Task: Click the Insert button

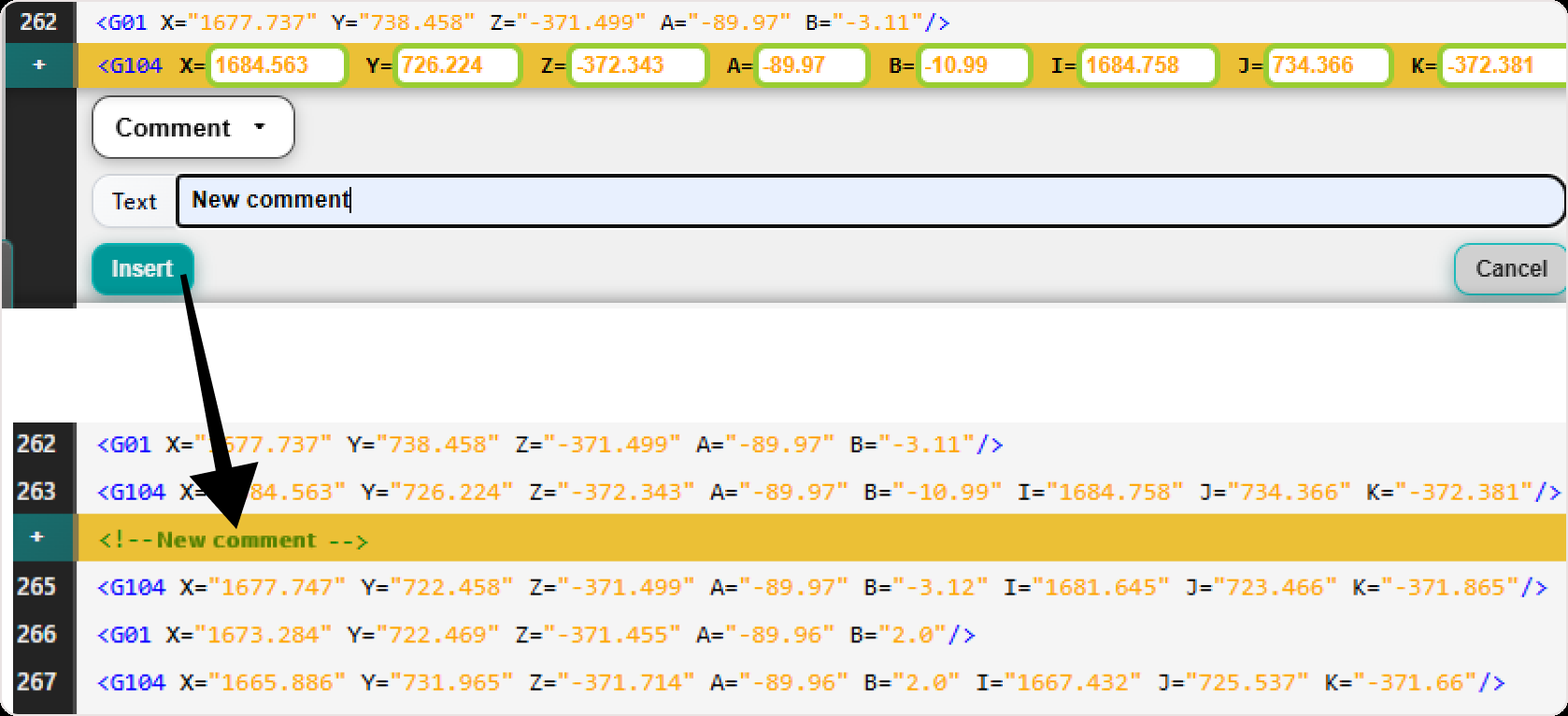Action: 142,269
